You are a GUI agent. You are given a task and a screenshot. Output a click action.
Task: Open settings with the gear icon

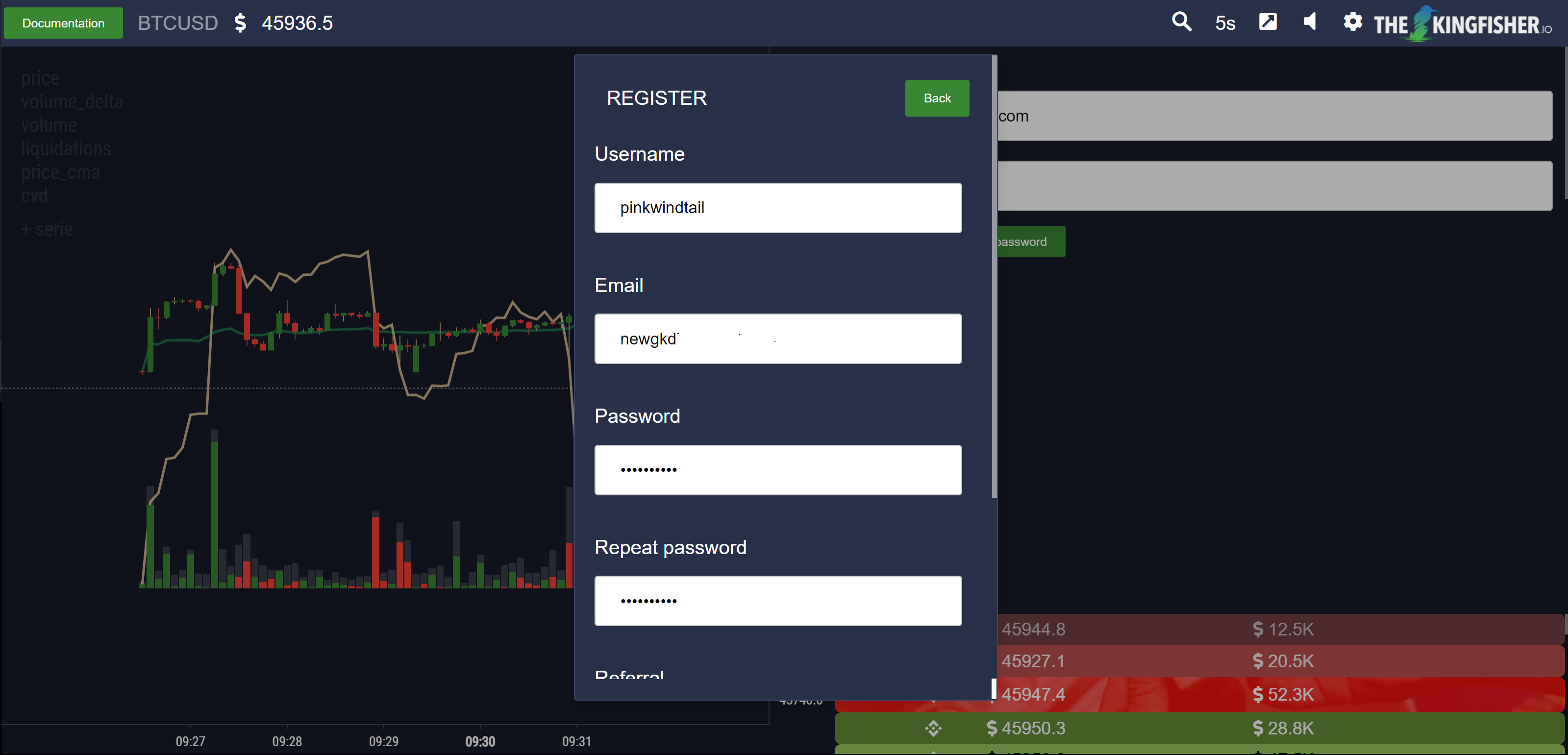(1352, 22)
